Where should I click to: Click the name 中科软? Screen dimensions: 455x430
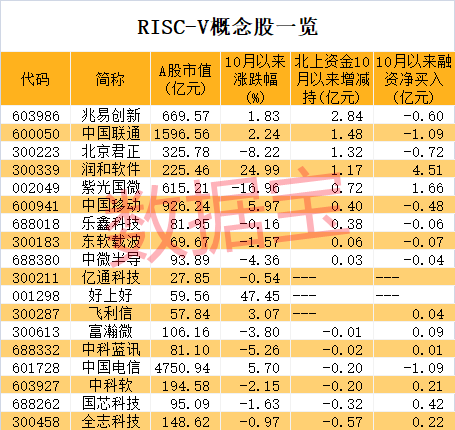point(111,385)
